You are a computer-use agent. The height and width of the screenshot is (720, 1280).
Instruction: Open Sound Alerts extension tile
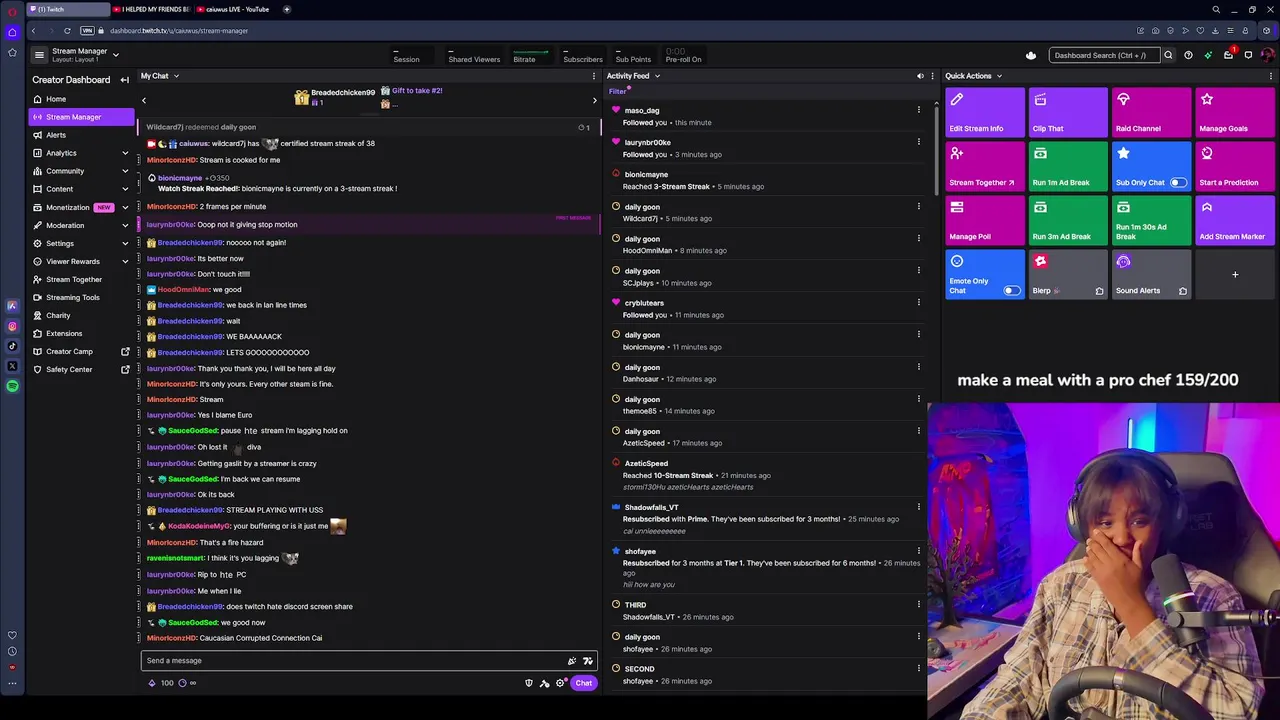(1152, 274)
